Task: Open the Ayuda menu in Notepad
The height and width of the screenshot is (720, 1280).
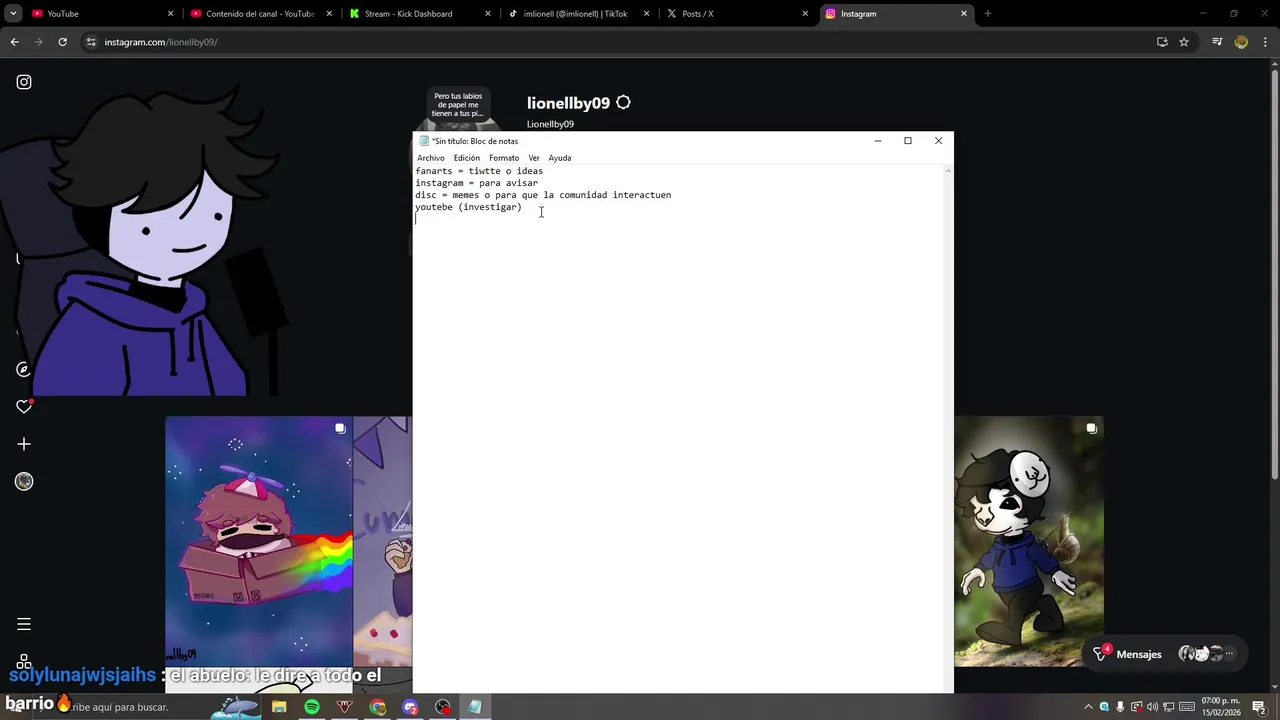Action: (x=560, y=158)
